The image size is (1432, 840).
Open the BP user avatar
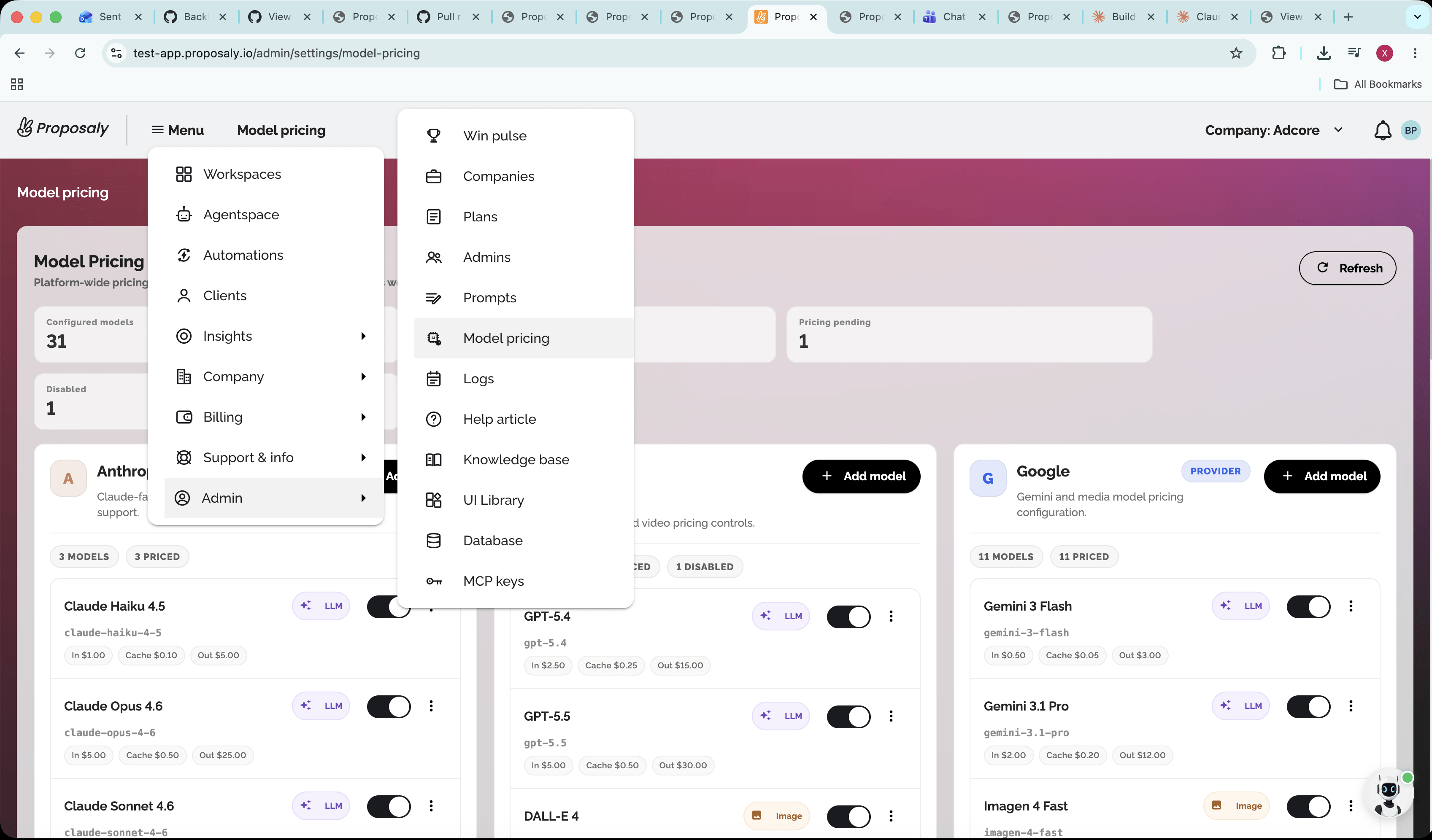[x=1410, y=130]
